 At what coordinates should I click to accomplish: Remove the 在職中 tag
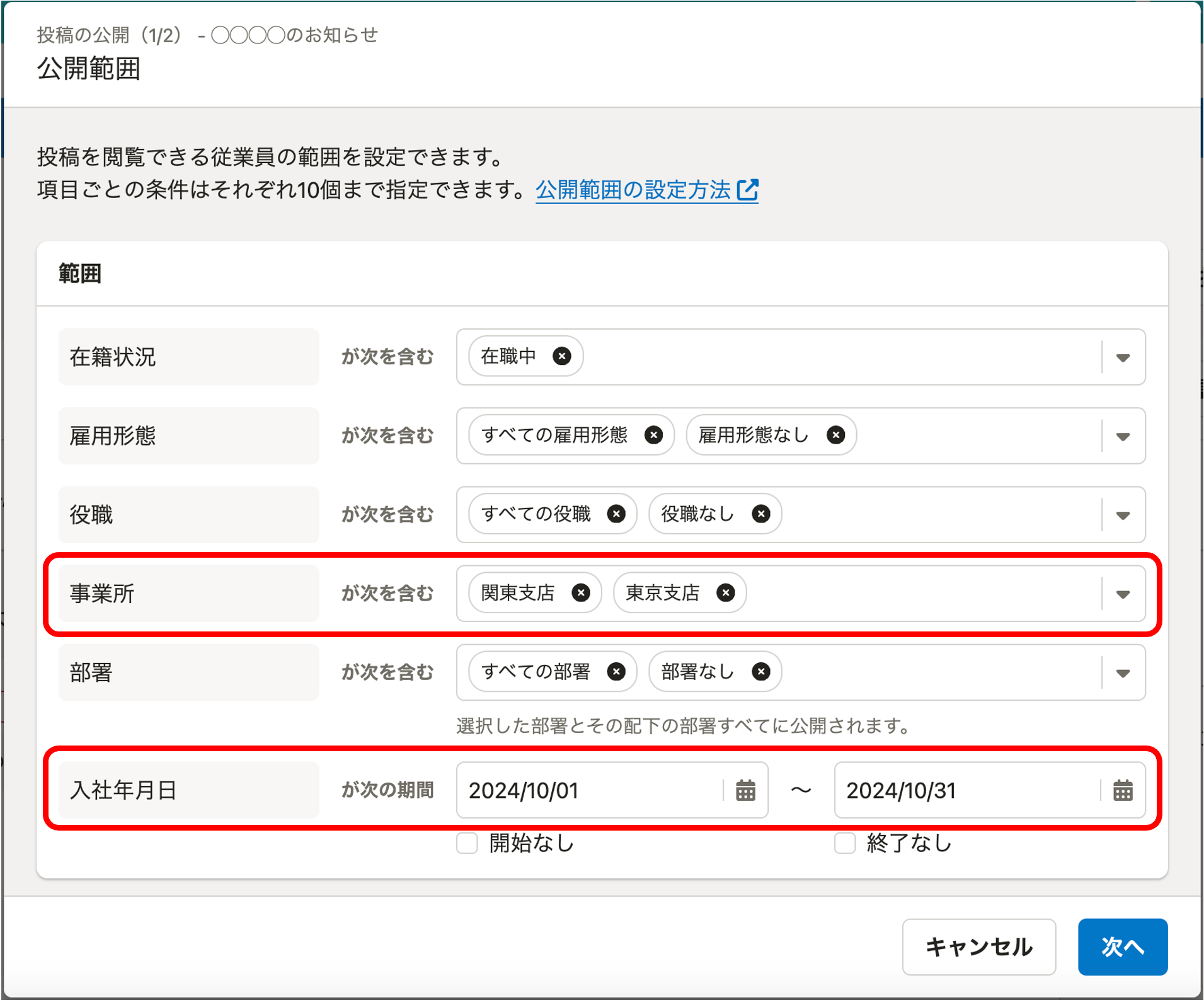(561, 356)
